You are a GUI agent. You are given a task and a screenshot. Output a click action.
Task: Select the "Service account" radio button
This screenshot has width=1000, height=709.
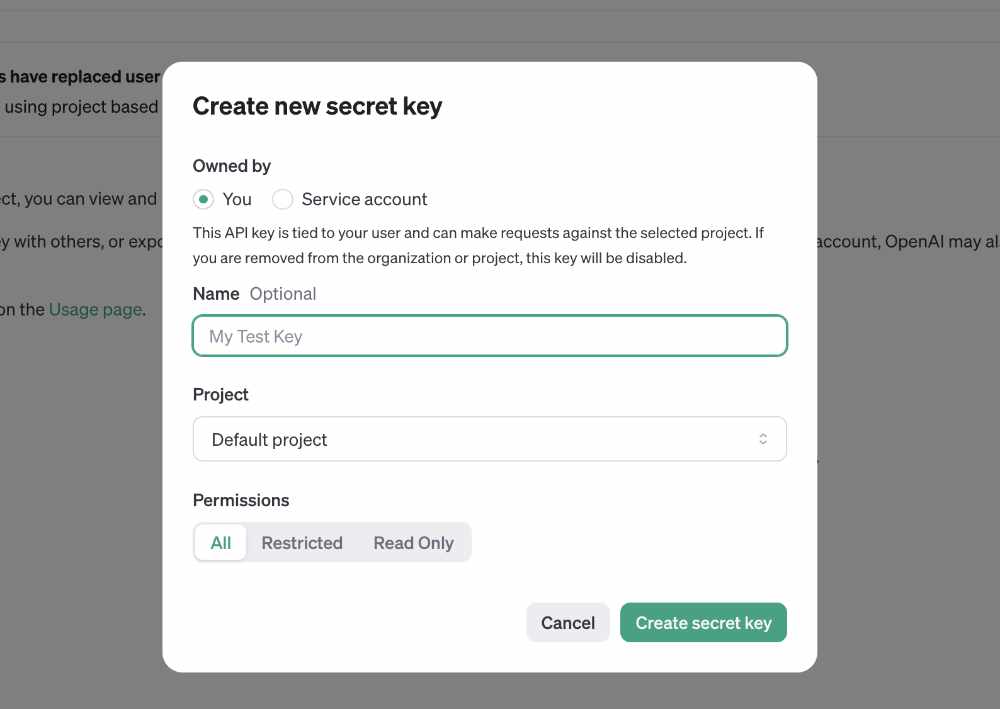283,200
